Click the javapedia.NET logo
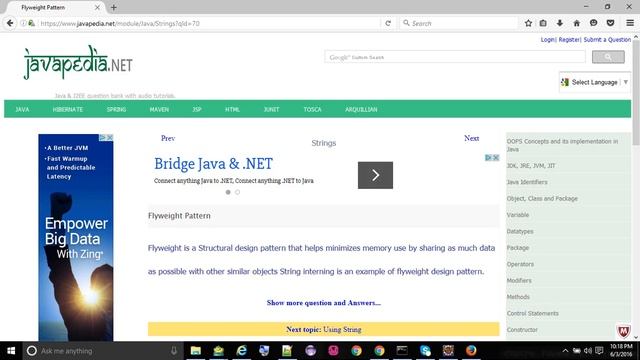This screenshot has height=360, width=640. [x=78, y=62]
